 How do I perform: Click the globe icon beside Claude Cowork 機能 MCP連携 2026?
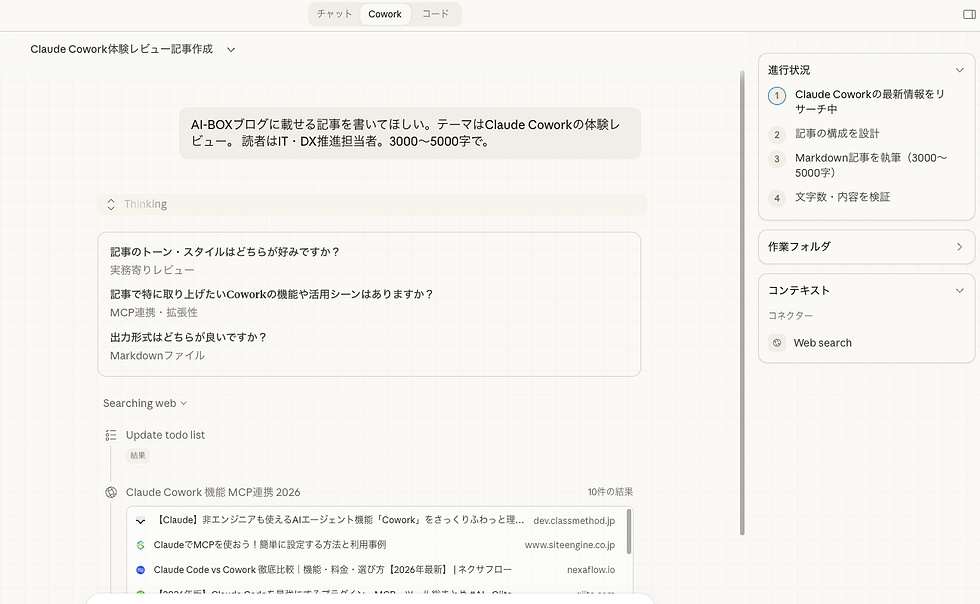(111, 492)
